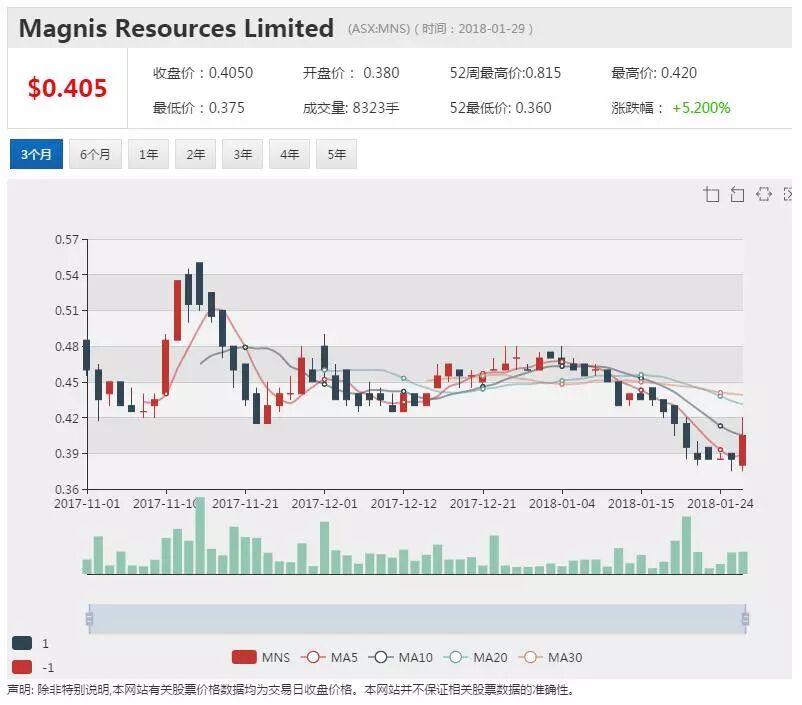
Task: Select the 3个月 time range tab
Action: pos(36,154)
